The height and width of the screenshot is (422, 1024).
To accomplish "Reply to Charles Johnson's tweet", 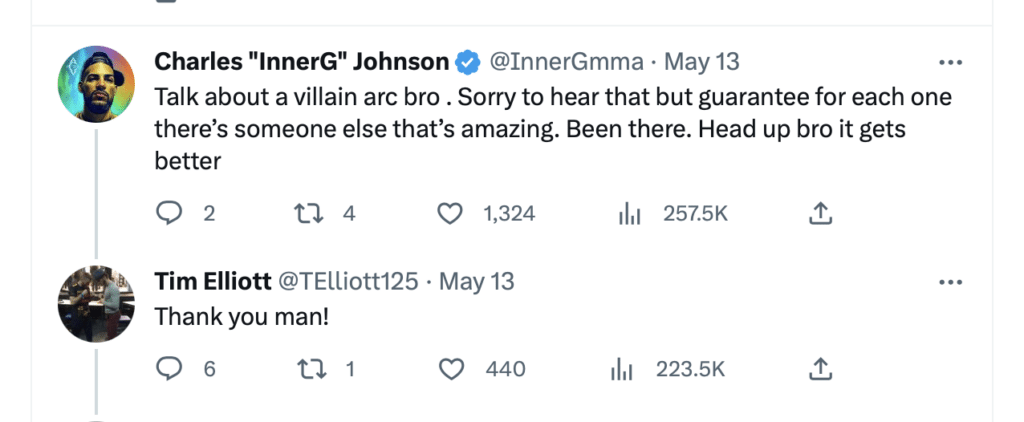I will click(169, 213).
